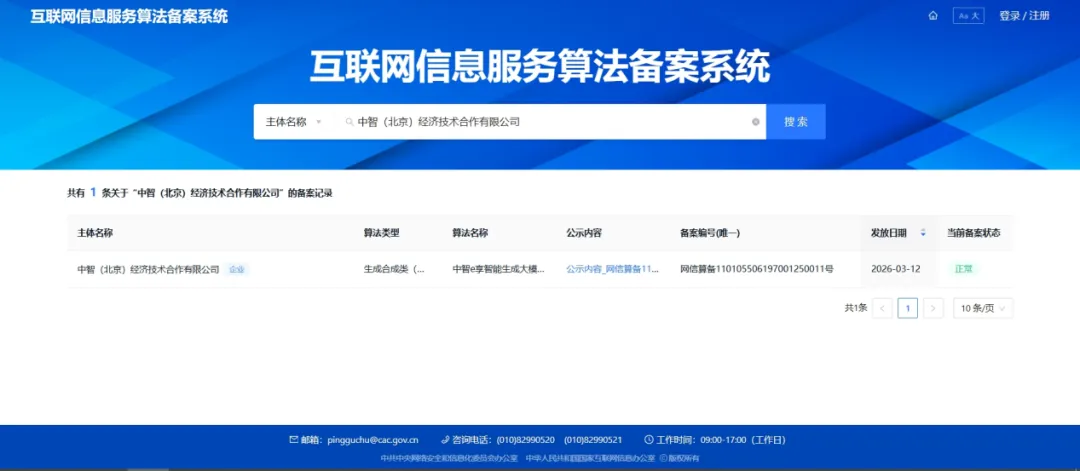
Task: Go to next page arrow
Action: click(x=933, y=308)
